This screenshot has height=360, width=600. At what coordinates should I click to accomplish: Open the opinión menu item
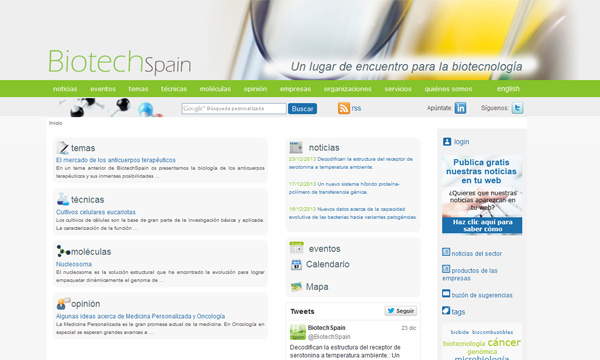[255, 89]
